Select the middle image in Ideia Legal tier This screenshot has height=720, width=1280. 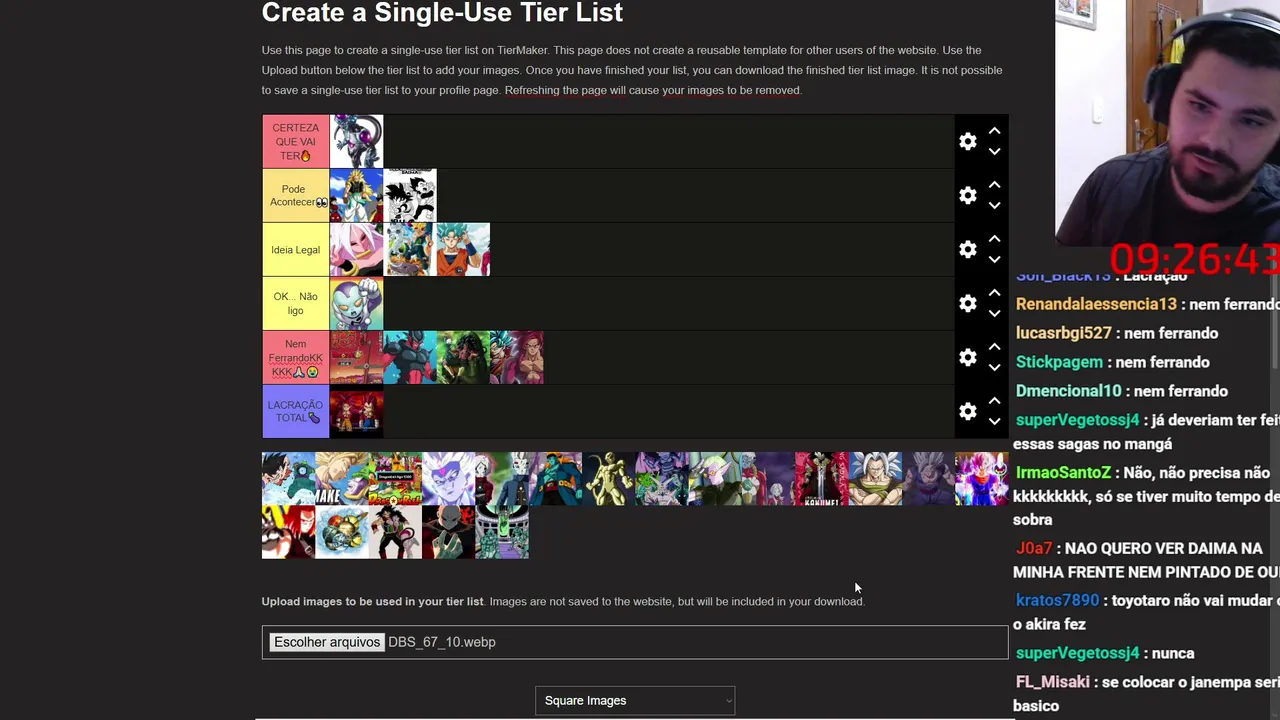410,250
